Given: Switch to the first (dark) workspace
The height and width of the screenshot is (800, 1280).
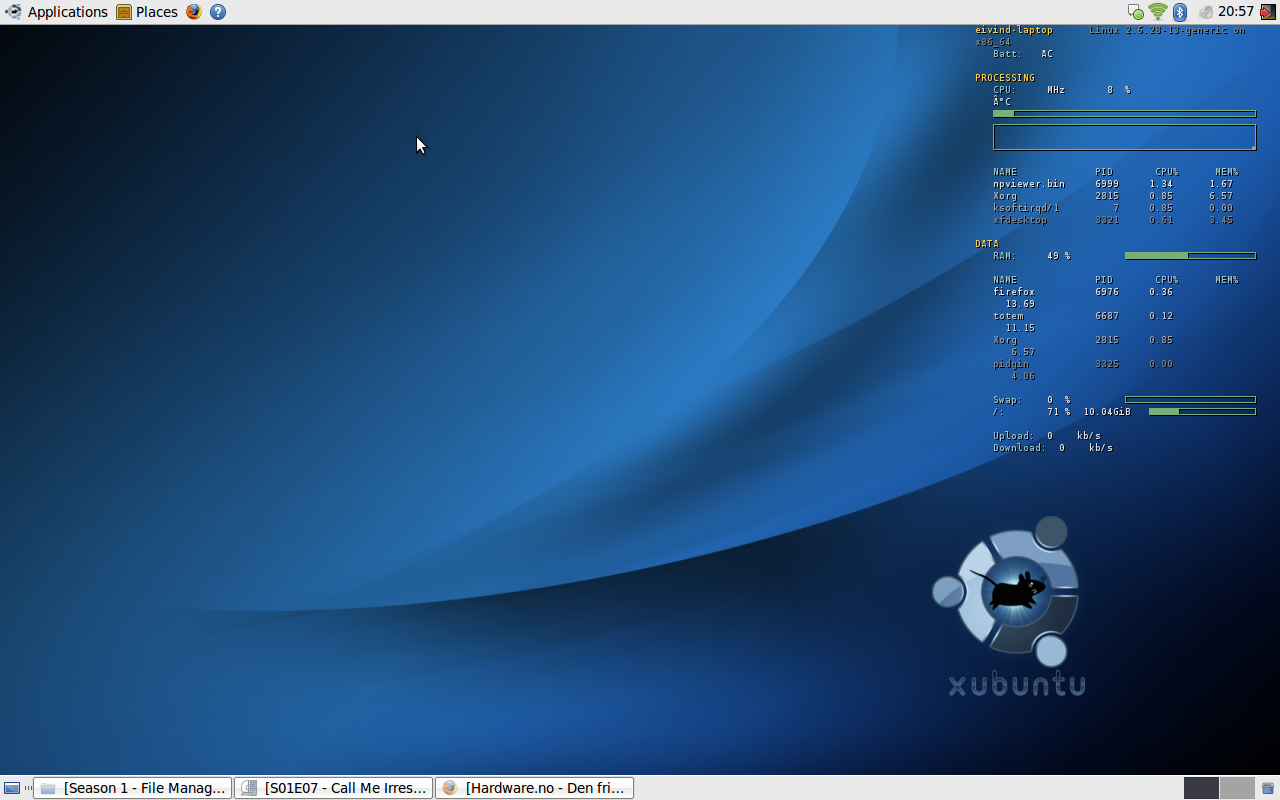Looking at the screenshot, I should pos(1201,788).
